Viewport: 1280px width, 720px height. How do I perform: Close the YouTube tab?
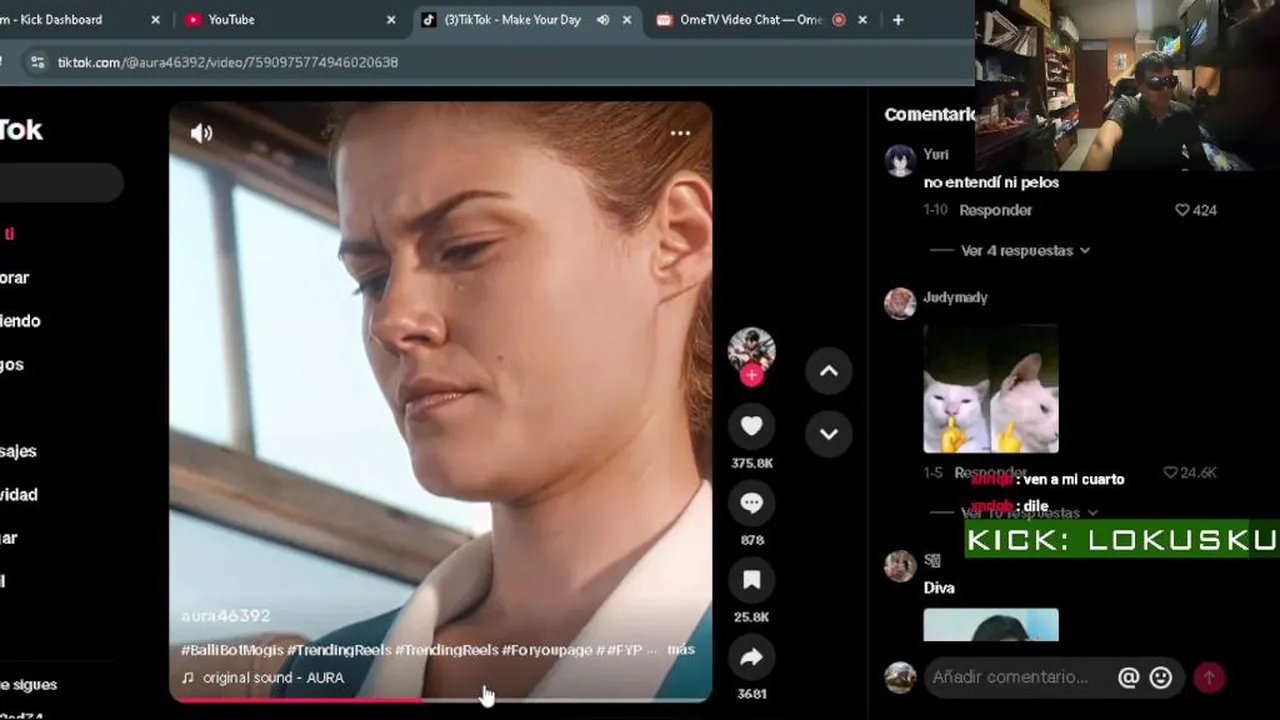[392, 19]
